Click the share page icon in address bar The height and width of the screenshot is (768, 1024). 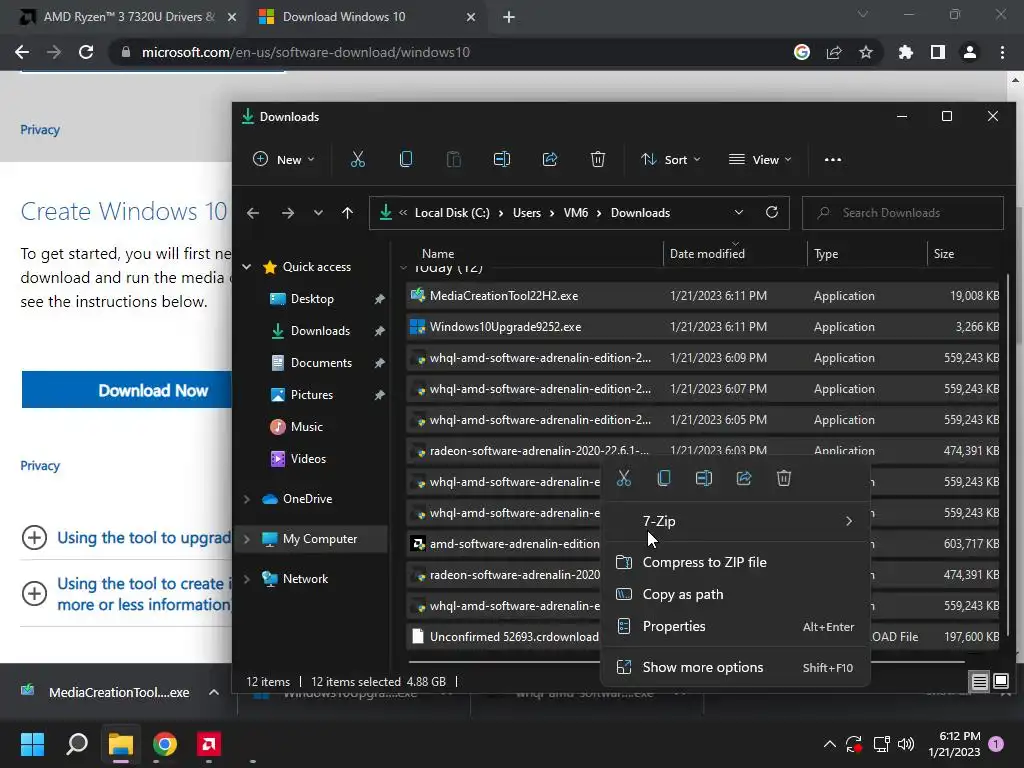tap(833, 52)
